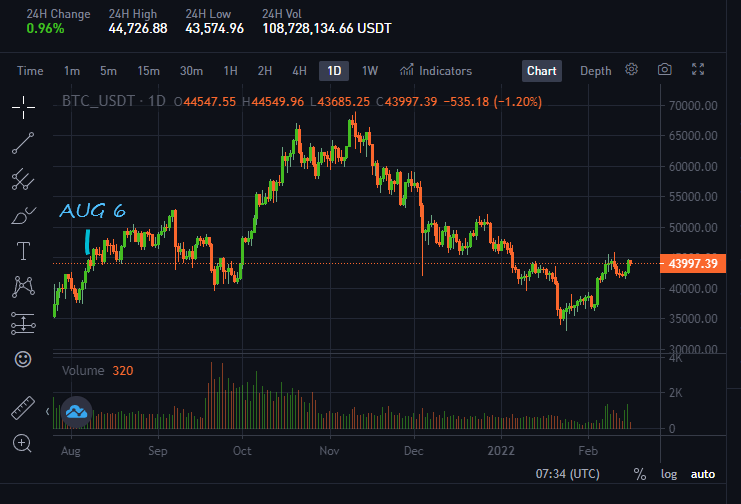Toggle percent scale mode
741x504 pixels.
639,474
